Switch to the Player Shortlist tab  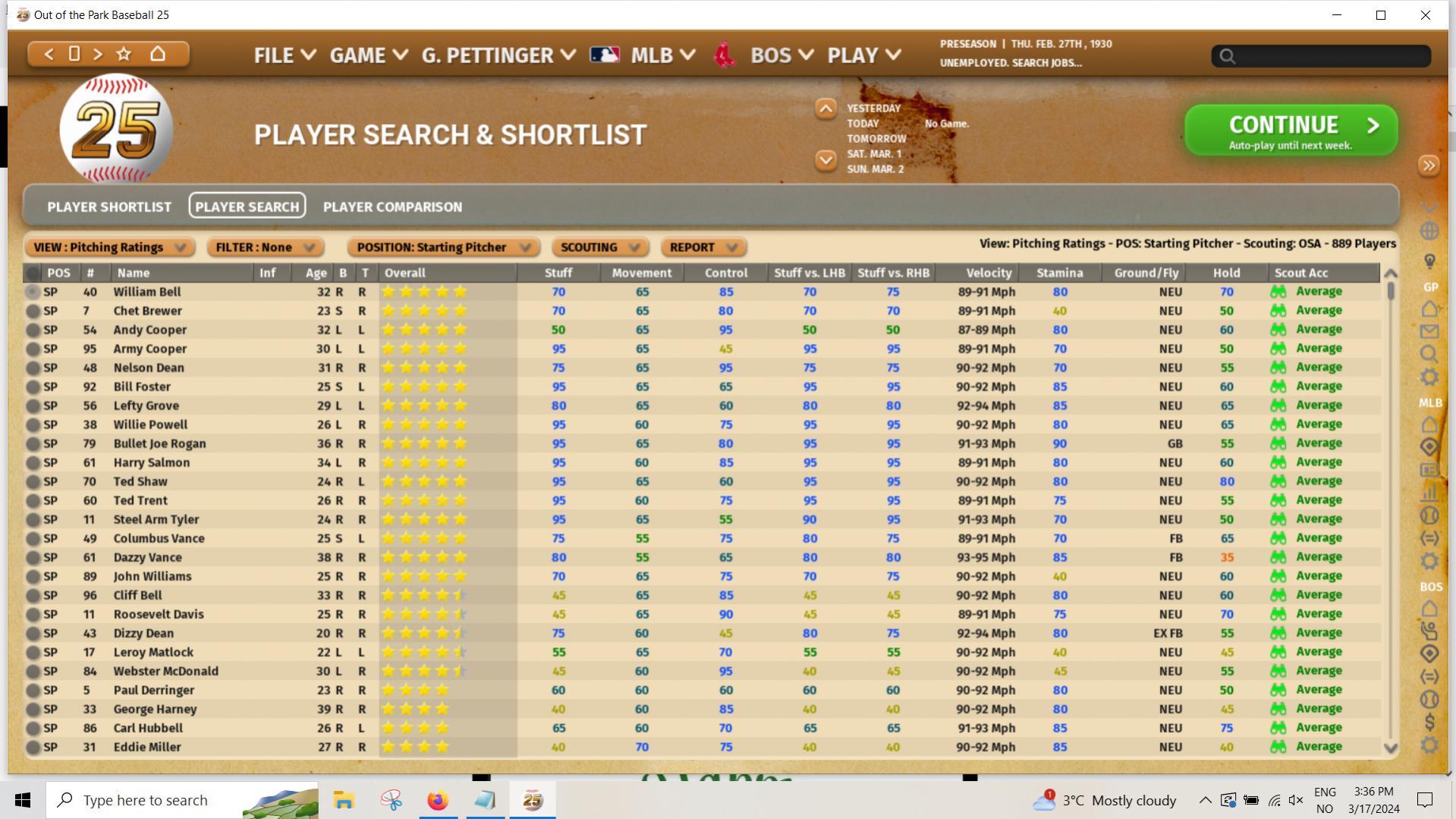click(x=109, y=206)
